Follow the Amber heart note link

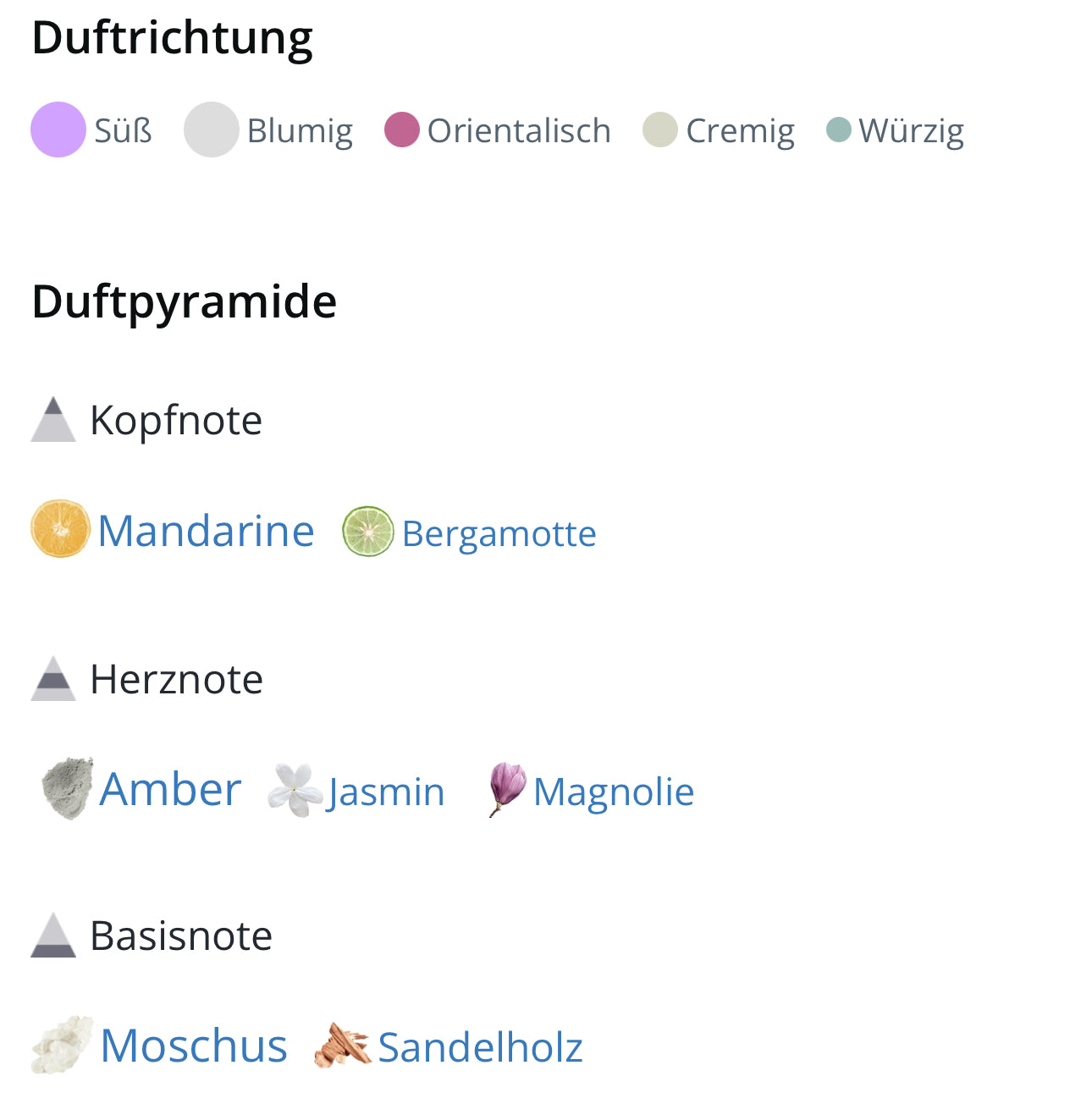pos(170,789)
